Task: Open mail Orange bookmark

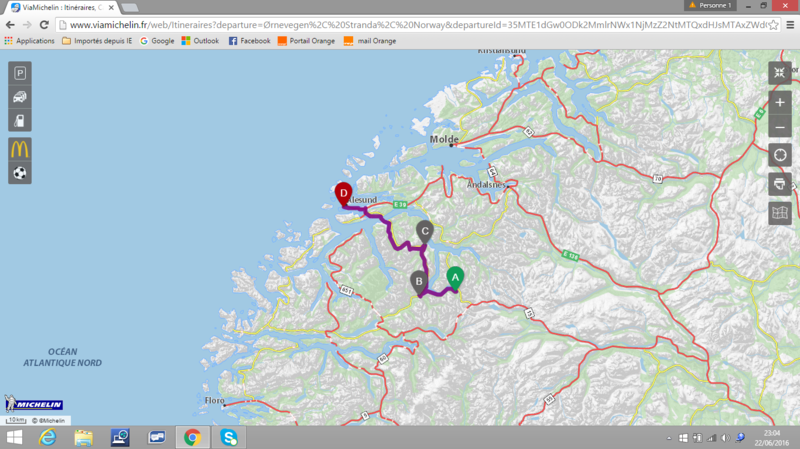Action: click(370, 41)
